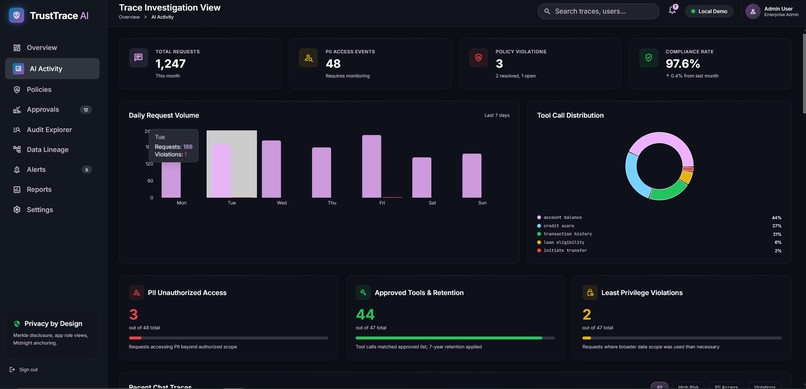
Task: Click the Wed bar in Daily Request Volume
Action: point(271,169)
